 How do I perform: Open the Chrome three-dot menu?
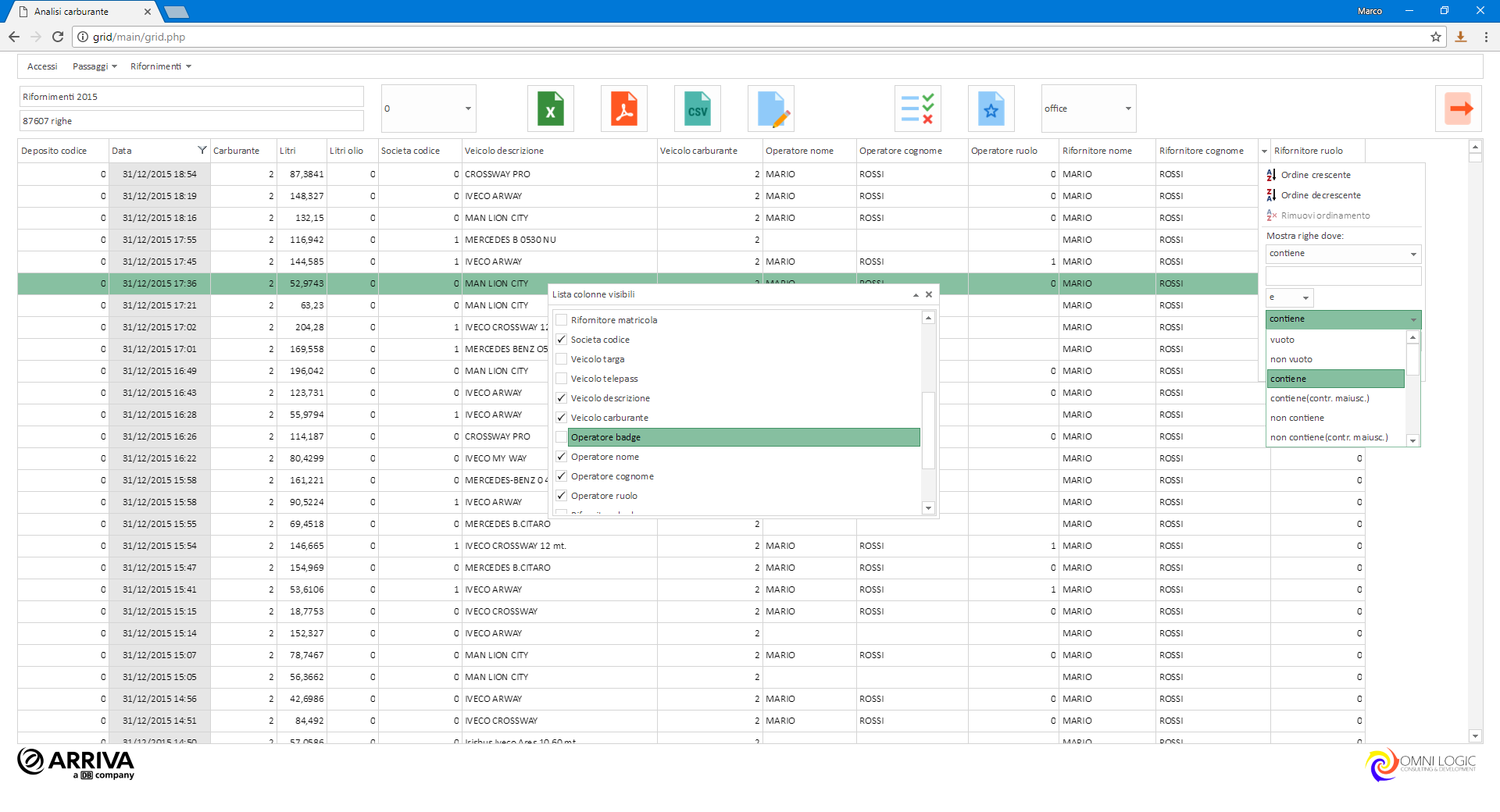tap(1486, 37)
